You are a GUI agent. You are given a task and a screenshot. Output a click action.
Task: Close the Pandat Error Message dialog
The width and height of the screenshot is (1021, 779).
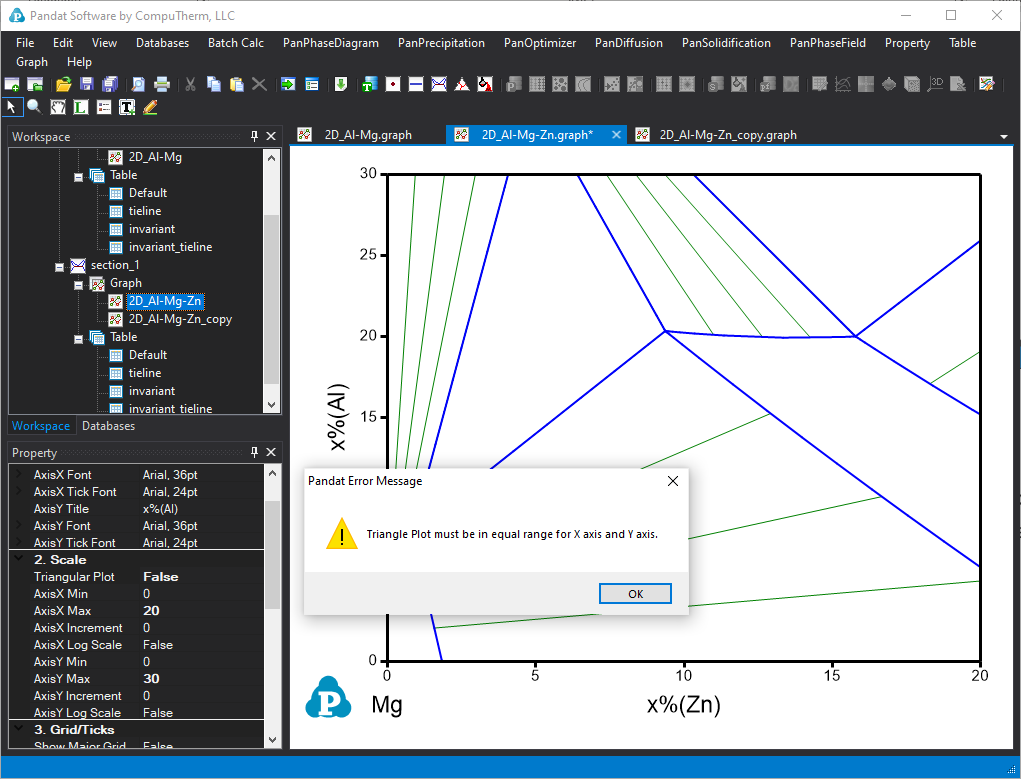coord(673,481)
